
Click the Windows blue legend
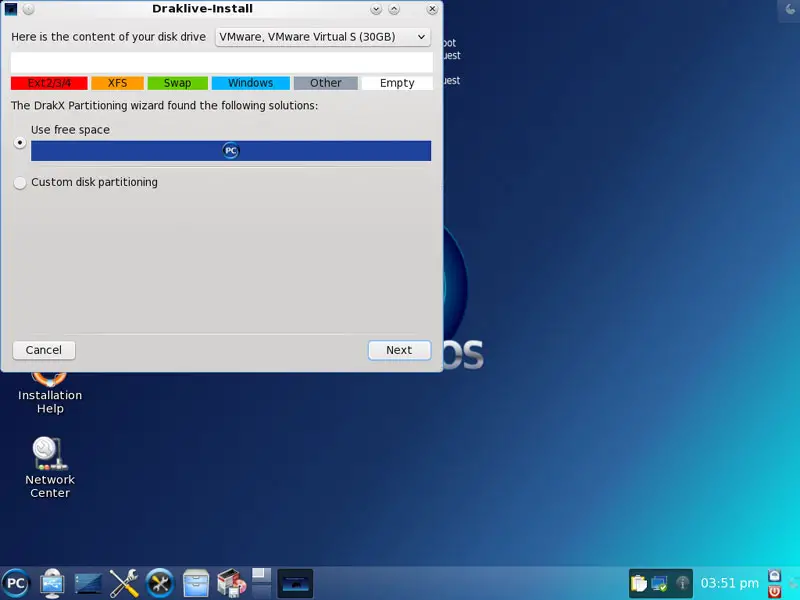(251, 83)
